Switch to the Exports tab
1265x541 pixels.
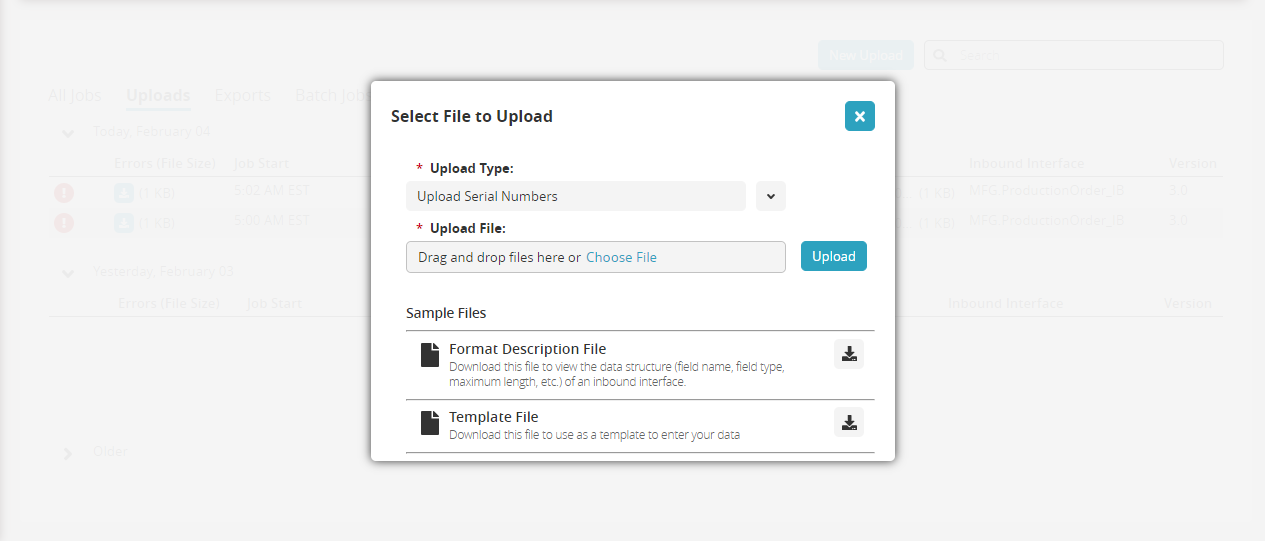[242, 96]
